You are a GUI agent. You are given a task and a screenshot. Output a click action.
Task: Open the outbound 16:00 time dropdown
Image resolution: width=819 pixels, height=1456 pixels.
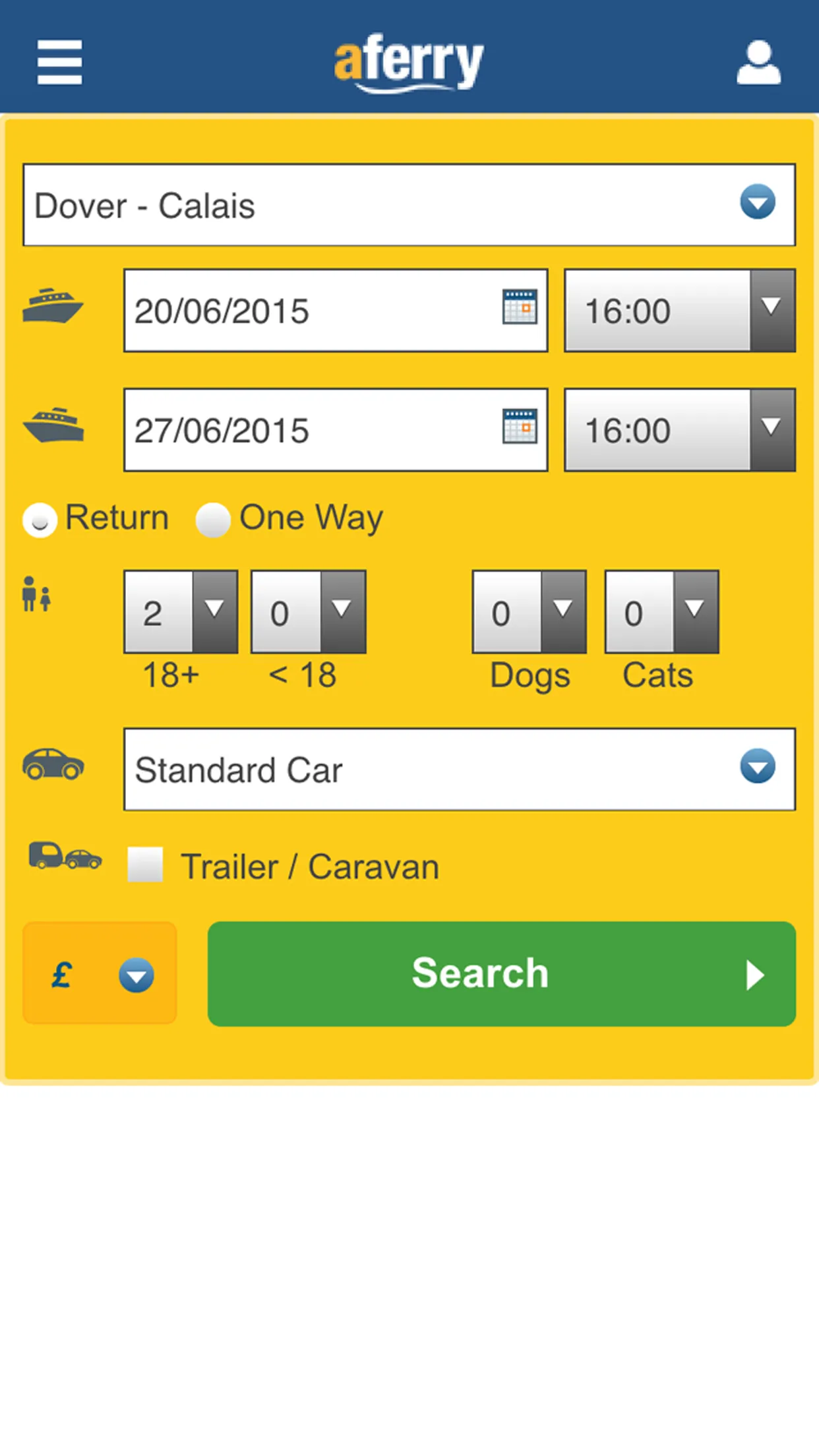(680, 311)
